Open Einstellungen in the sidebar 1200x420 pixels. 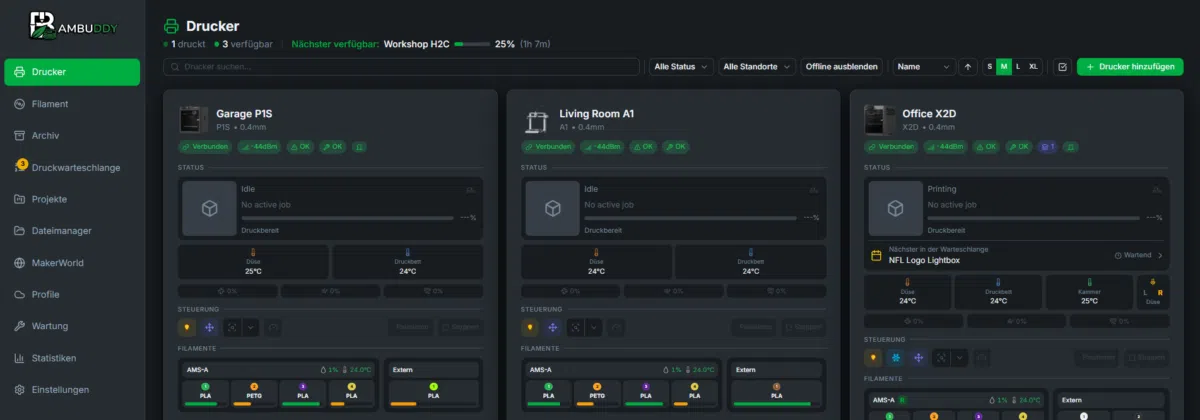[x=72, y=390]
